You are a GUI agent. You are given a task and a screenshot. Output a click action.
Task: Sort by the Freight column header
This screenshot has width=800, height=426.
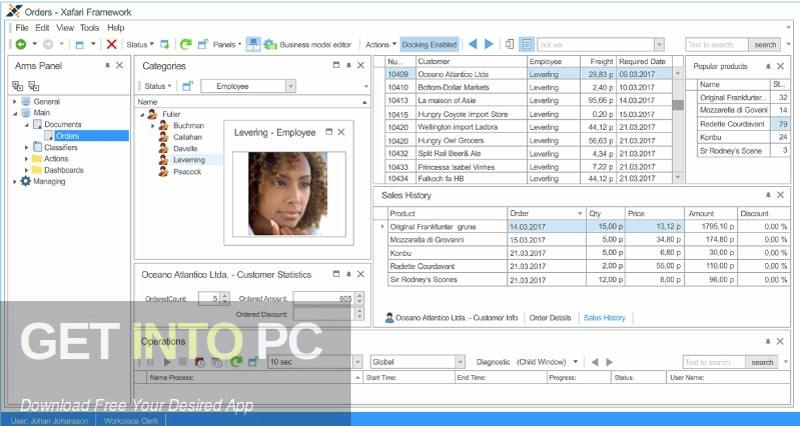(598, 61)
